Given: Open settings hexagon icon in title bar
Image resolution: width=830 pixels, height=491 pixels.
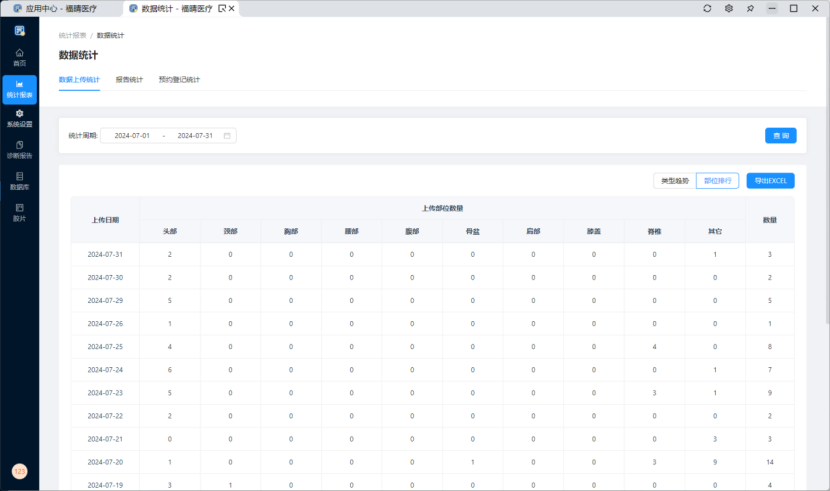Looking at the screenshot, I should coord(729,8).
